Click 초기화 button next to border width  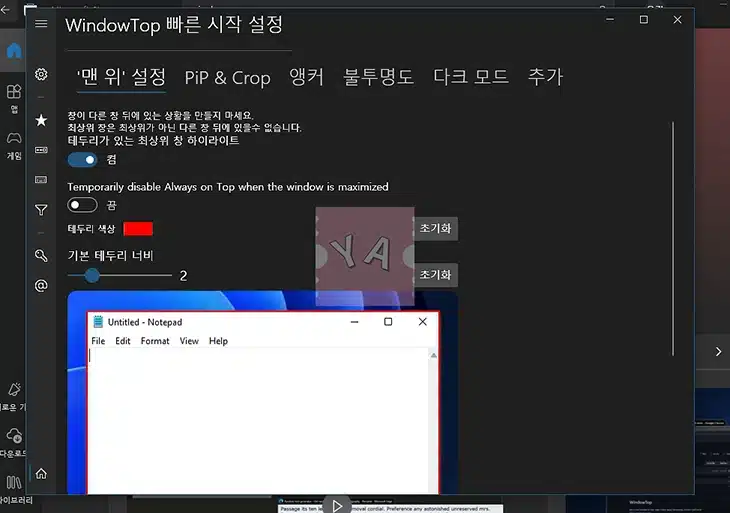(x=436, y=275)
